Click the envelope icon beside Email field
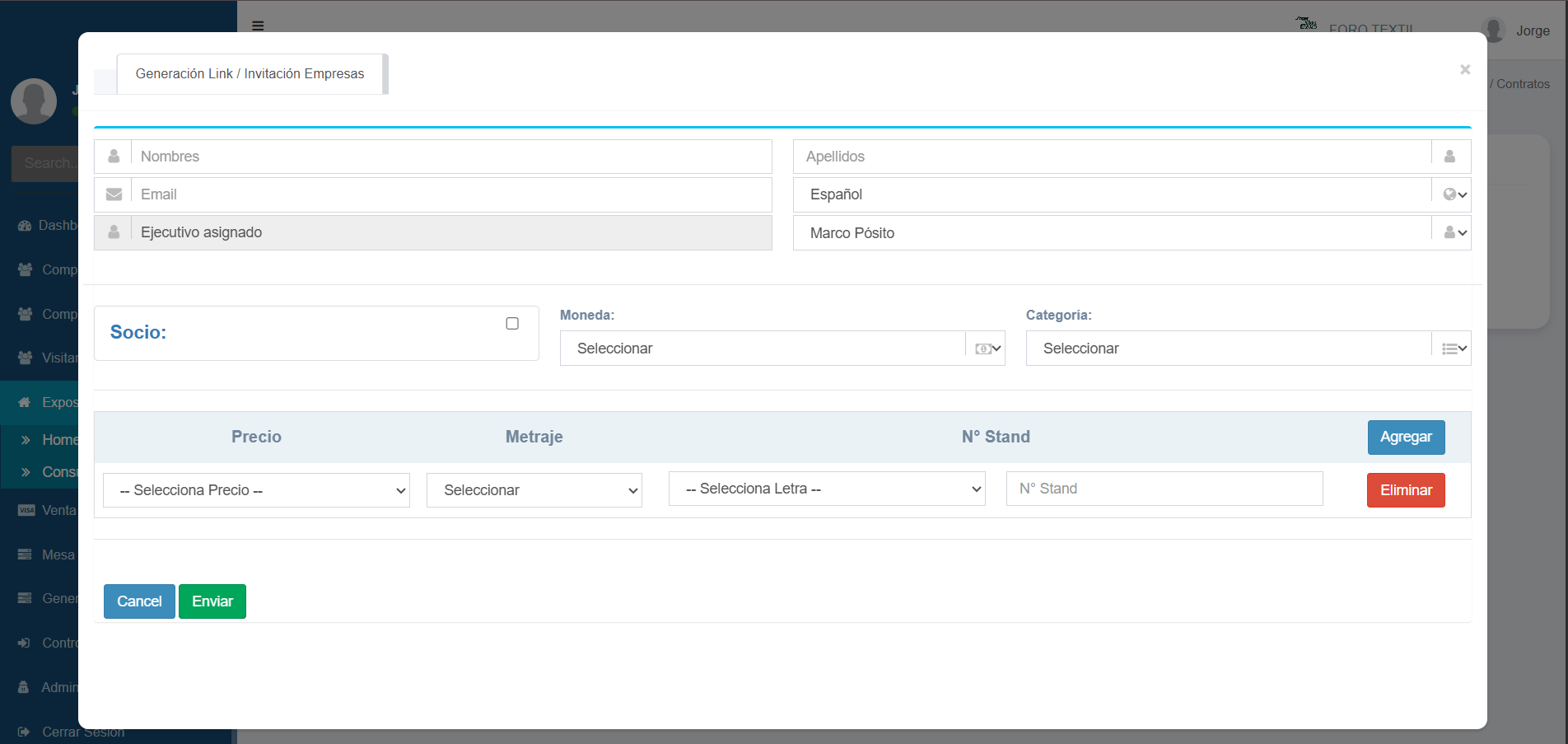The height and width of the screenshot is (744, 1568). click(x=114, y=194)
